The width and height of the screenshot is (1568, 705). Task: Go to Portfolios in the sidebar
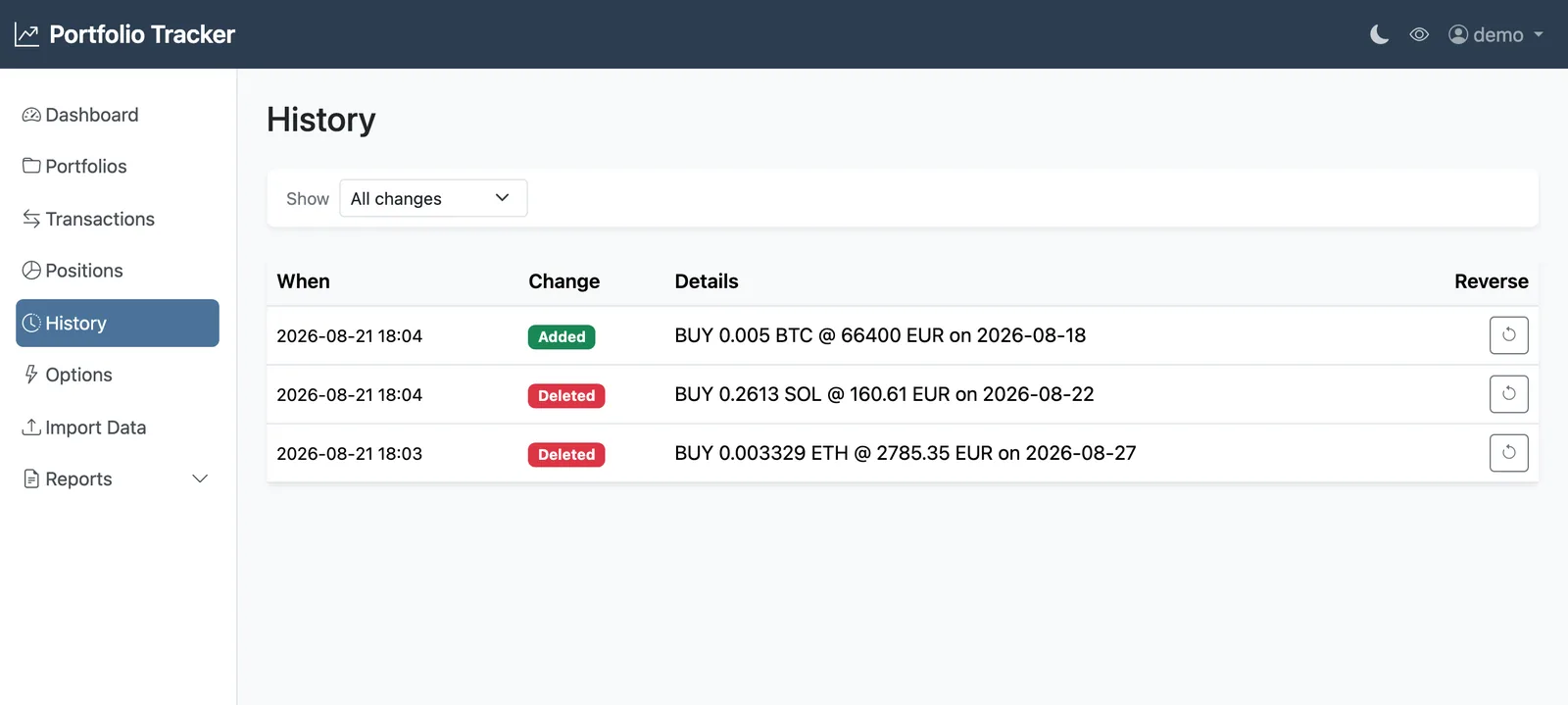pyautogui.click(x=118, y=167)
